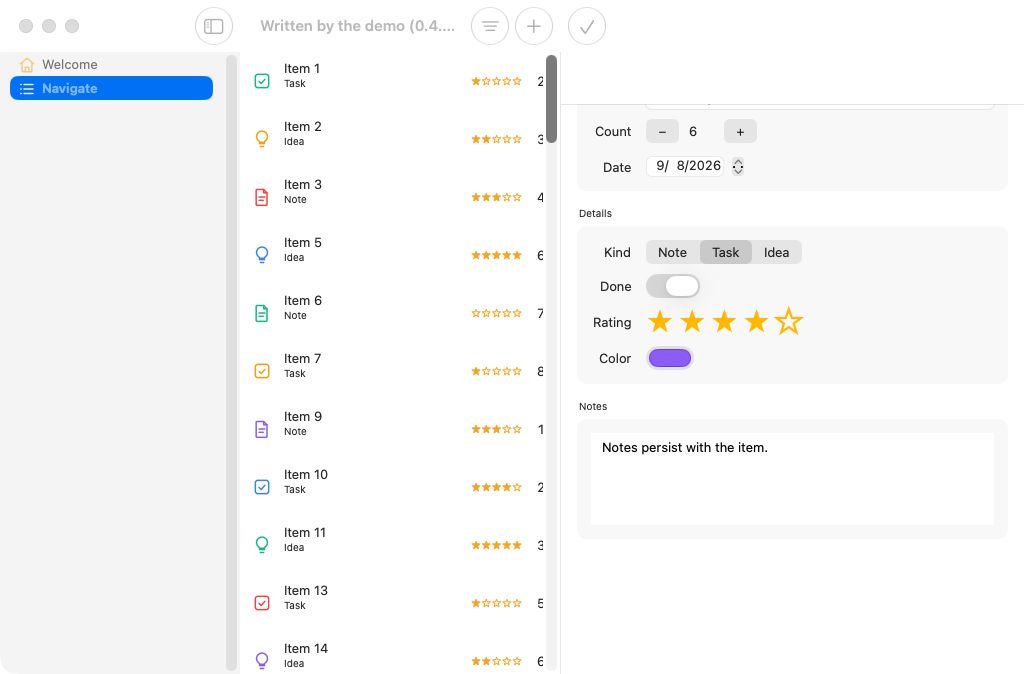Set rating to two stars in Details
The width and height of the screenshot is (1024, 674).
(692, 321)
